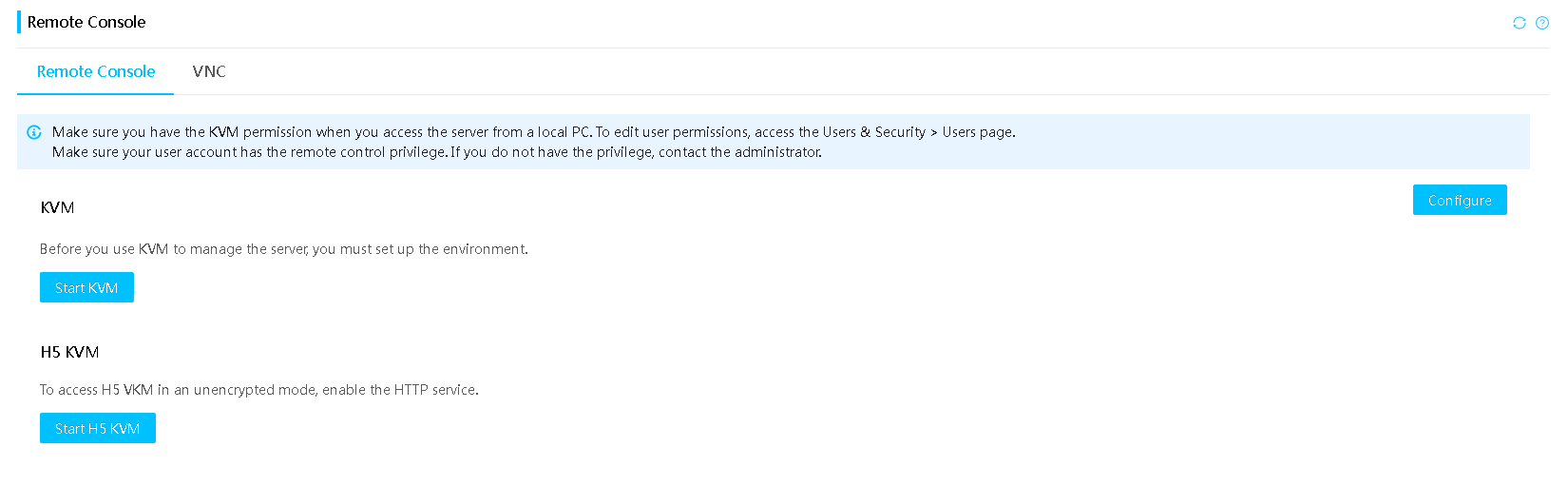This screenshot has width=1568, height=486.
Task: Click the KVM section heading
Action: click(57, 207)
